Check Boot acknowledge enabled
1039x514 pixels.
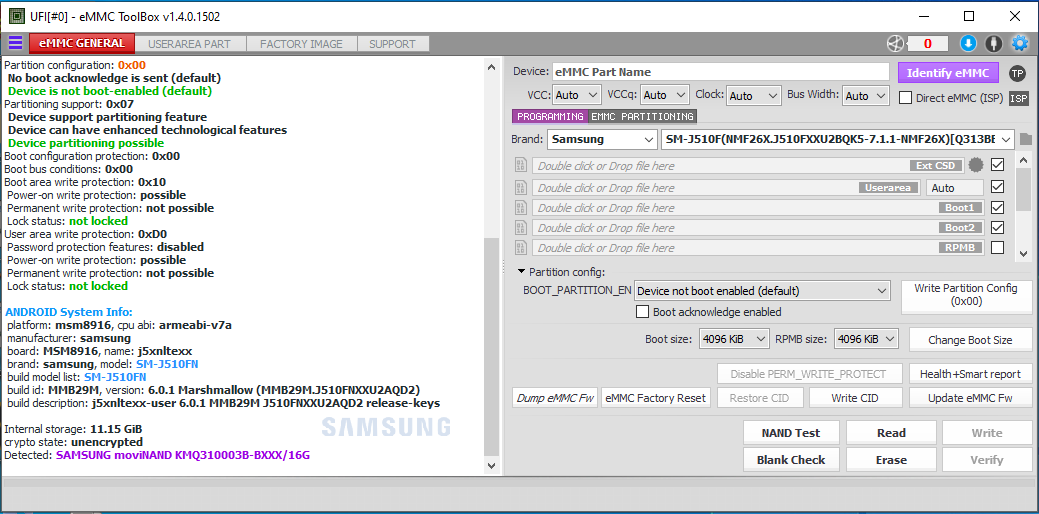(642, 311)
